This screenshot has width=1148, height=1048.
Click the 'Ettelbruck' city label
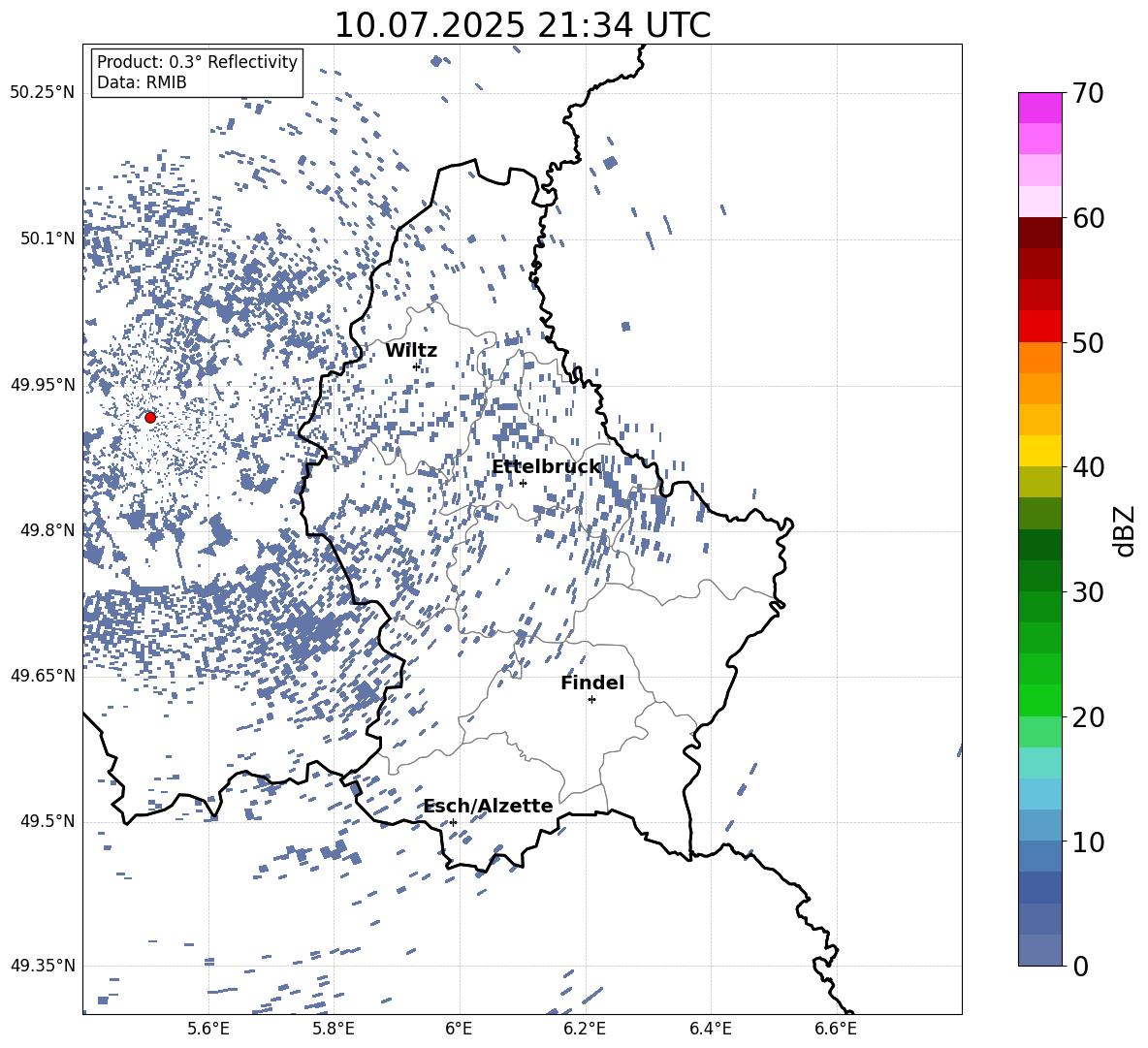tap(546, 467)
